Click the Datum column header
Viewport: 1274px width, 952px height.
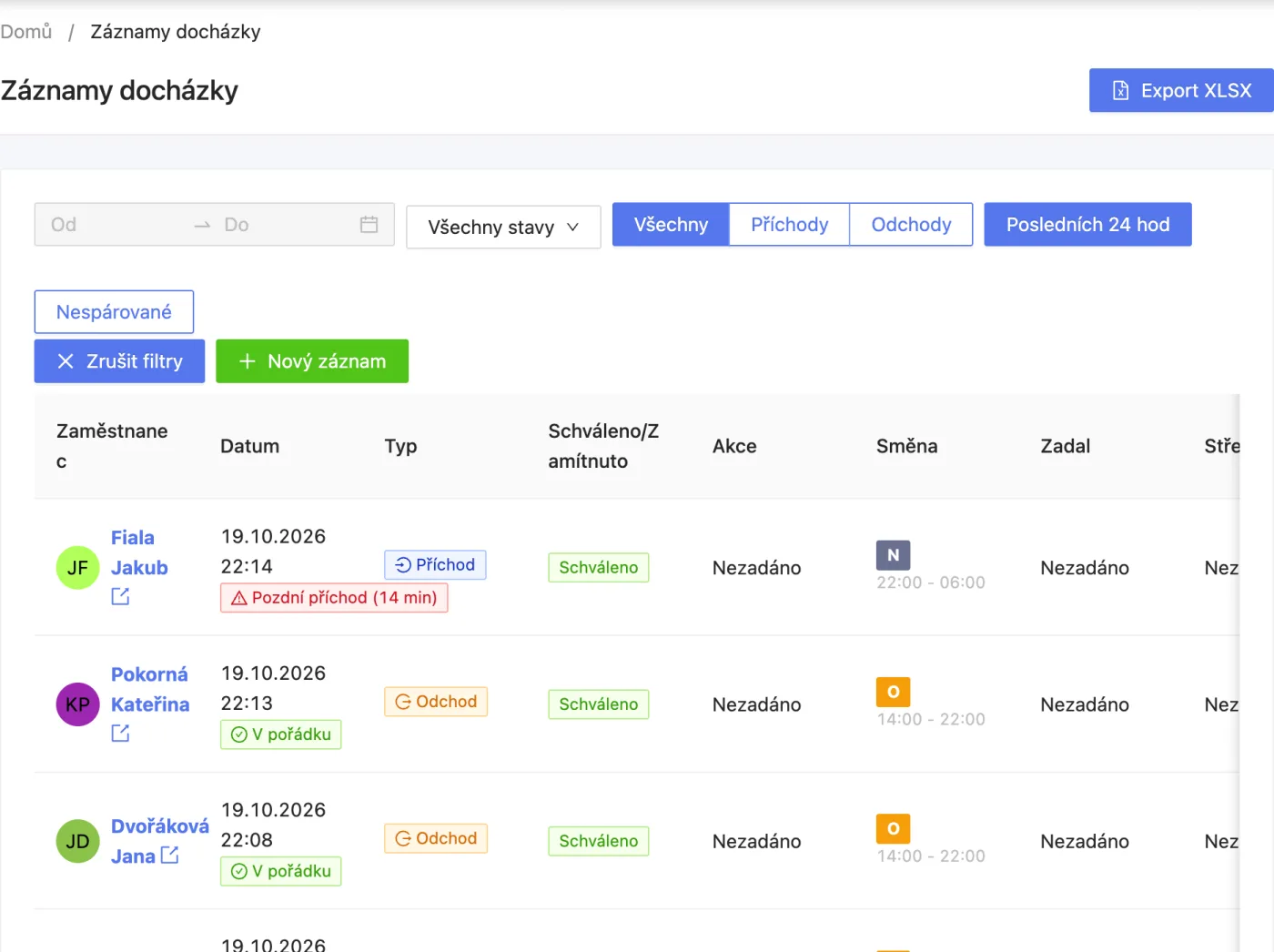coord(250,446)
